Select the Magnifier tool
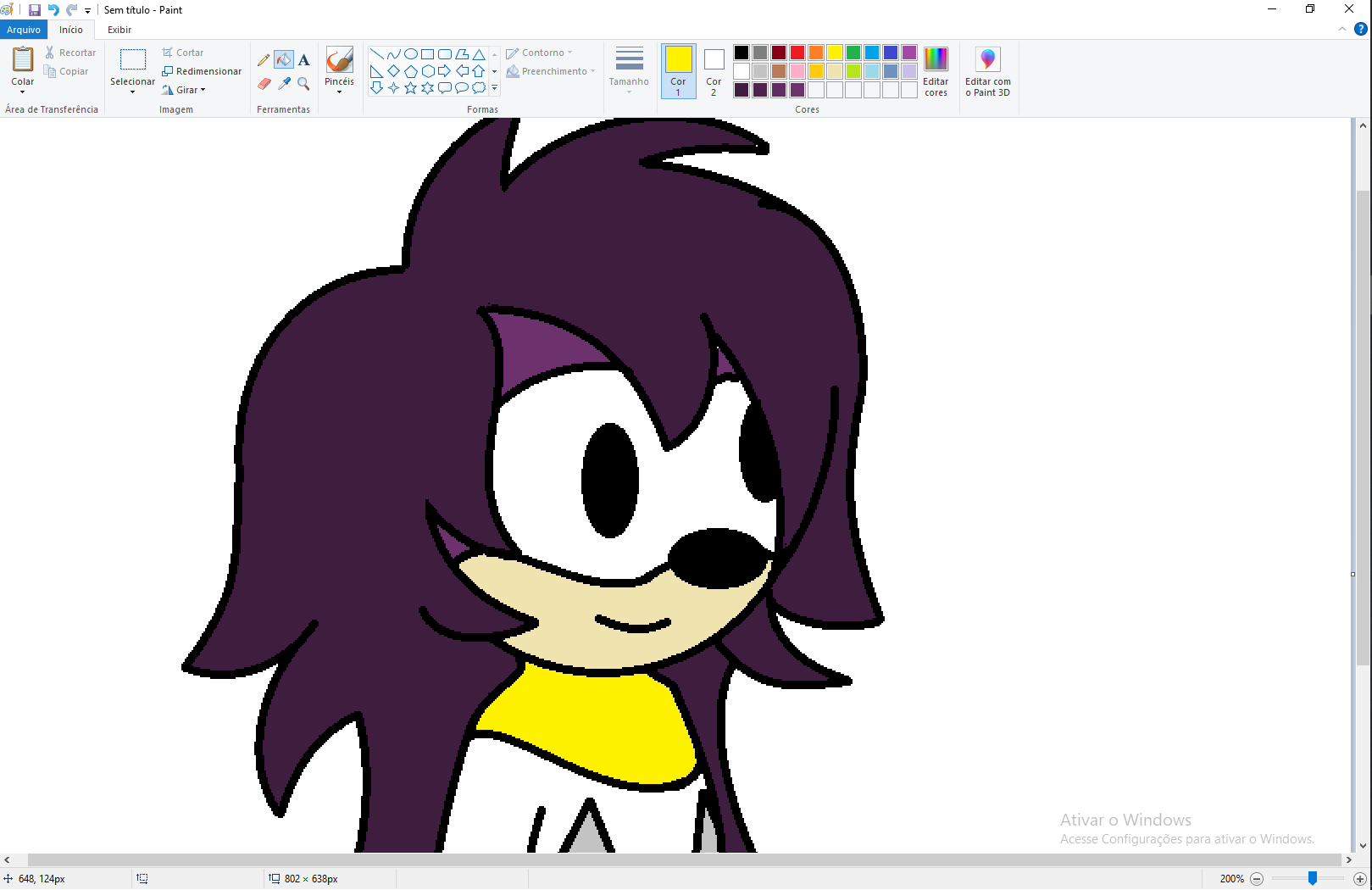 pyautogui.click(x=304, y=84)
